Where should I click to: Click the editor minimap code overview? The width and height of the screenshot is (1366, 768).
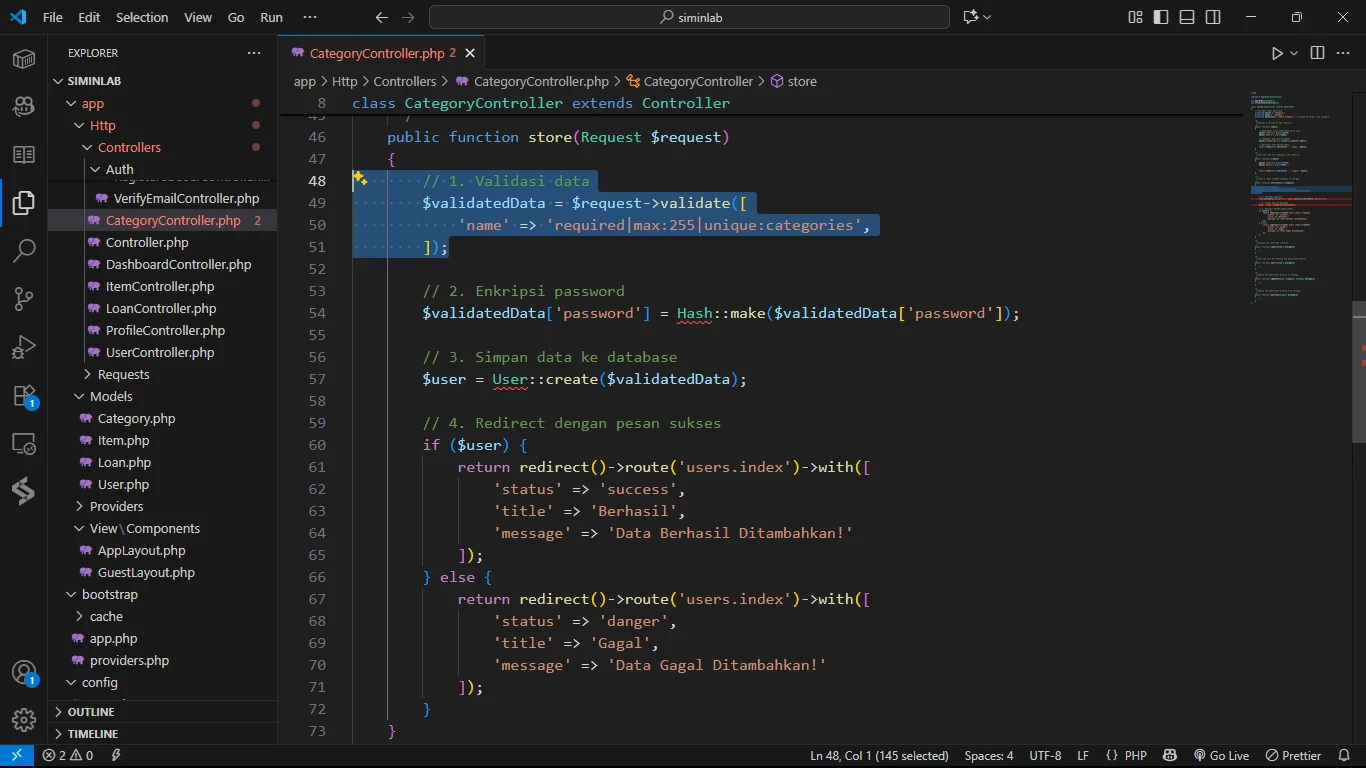click(x=1297, y=200)
